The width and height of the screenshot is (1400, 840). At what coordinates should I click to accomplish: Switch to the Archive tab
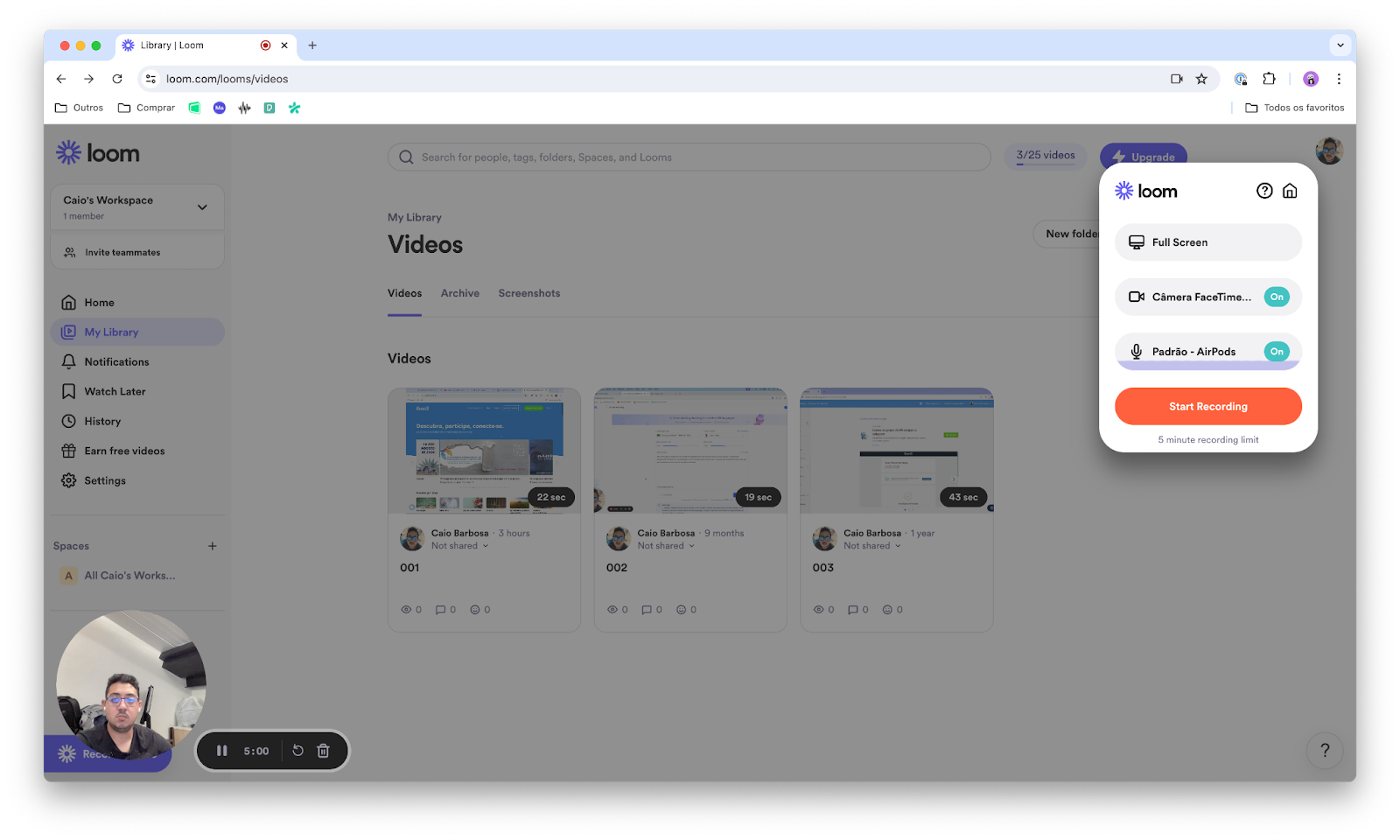point(460,293)
